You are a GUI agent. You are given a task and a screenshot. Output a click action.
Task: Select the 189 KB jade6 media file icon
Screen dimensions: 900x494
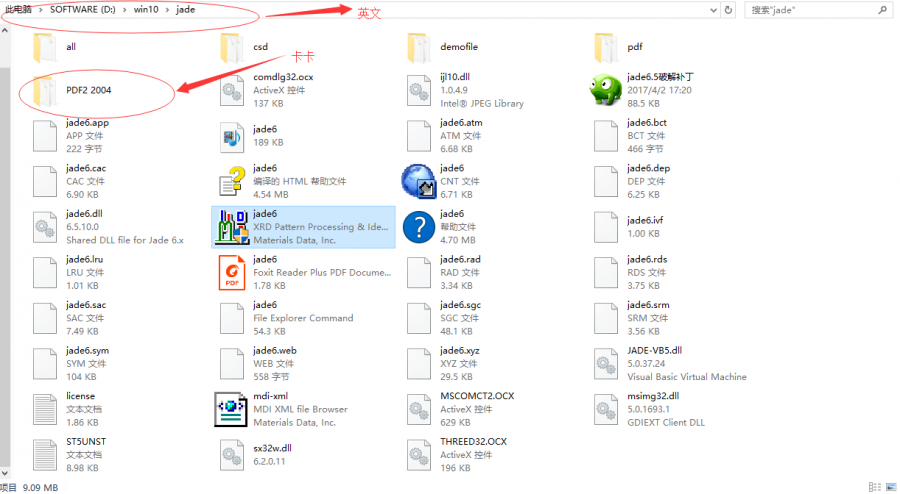click(232, 137)
